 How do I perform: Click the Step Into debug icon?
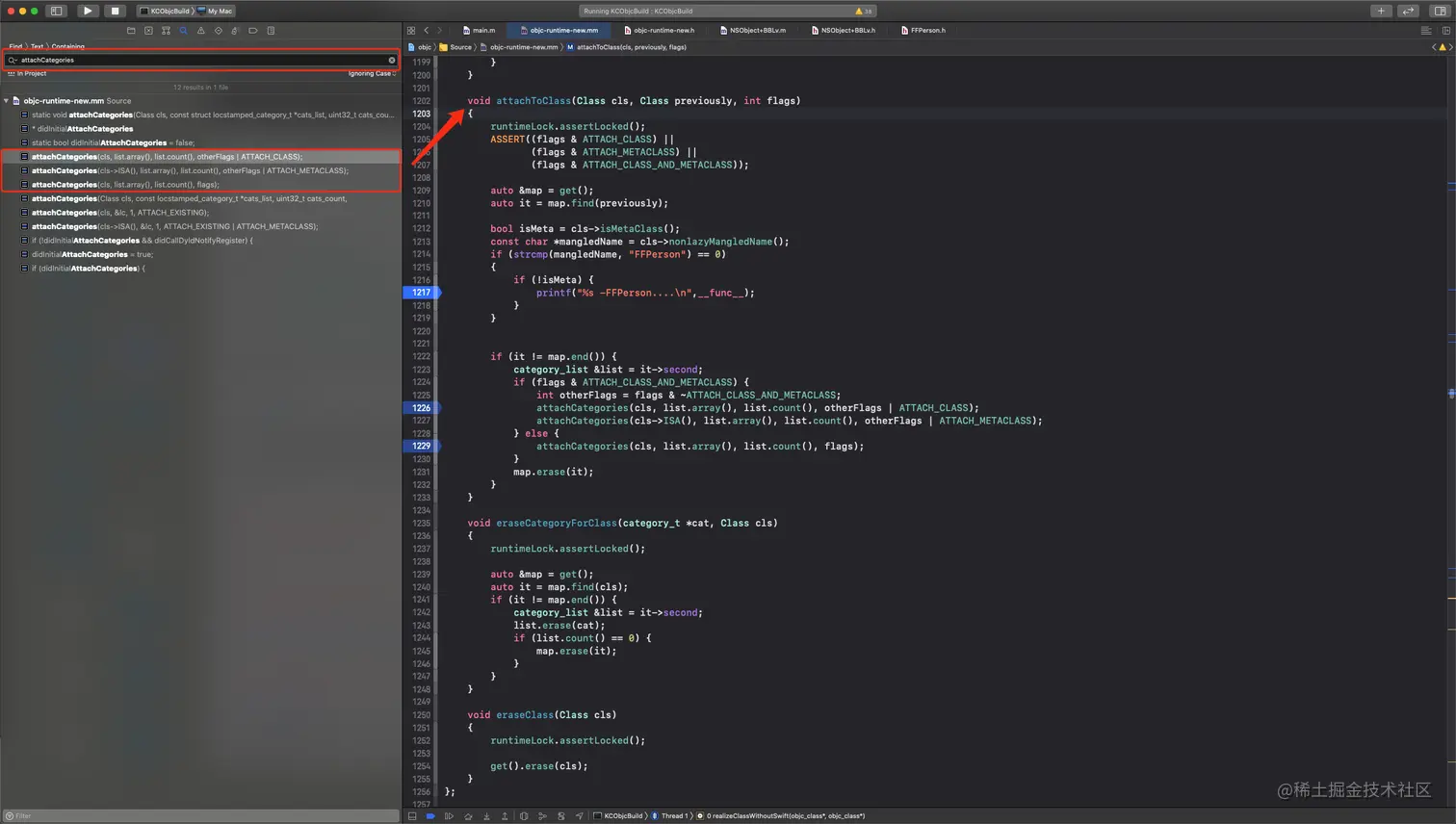(x=486, y=816)
